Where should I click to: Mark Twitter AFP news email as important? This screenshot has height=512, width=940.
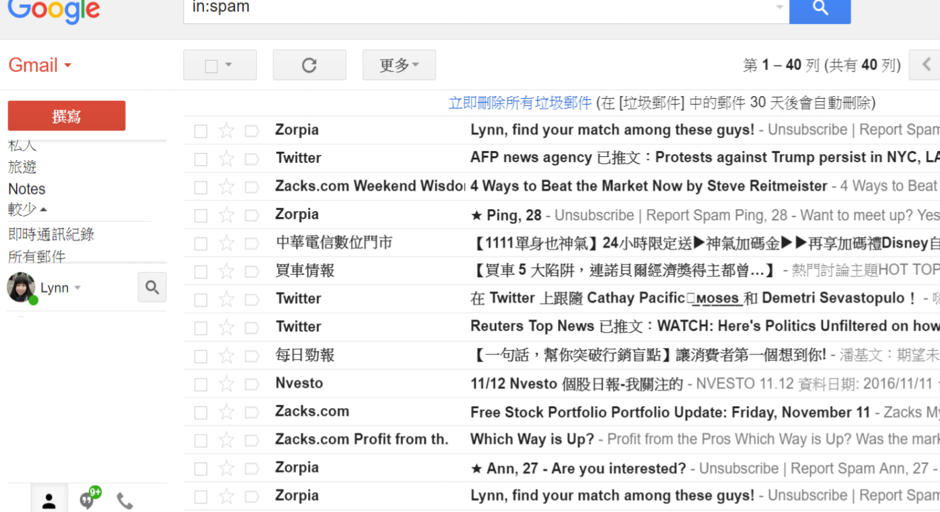pos(252,159)
